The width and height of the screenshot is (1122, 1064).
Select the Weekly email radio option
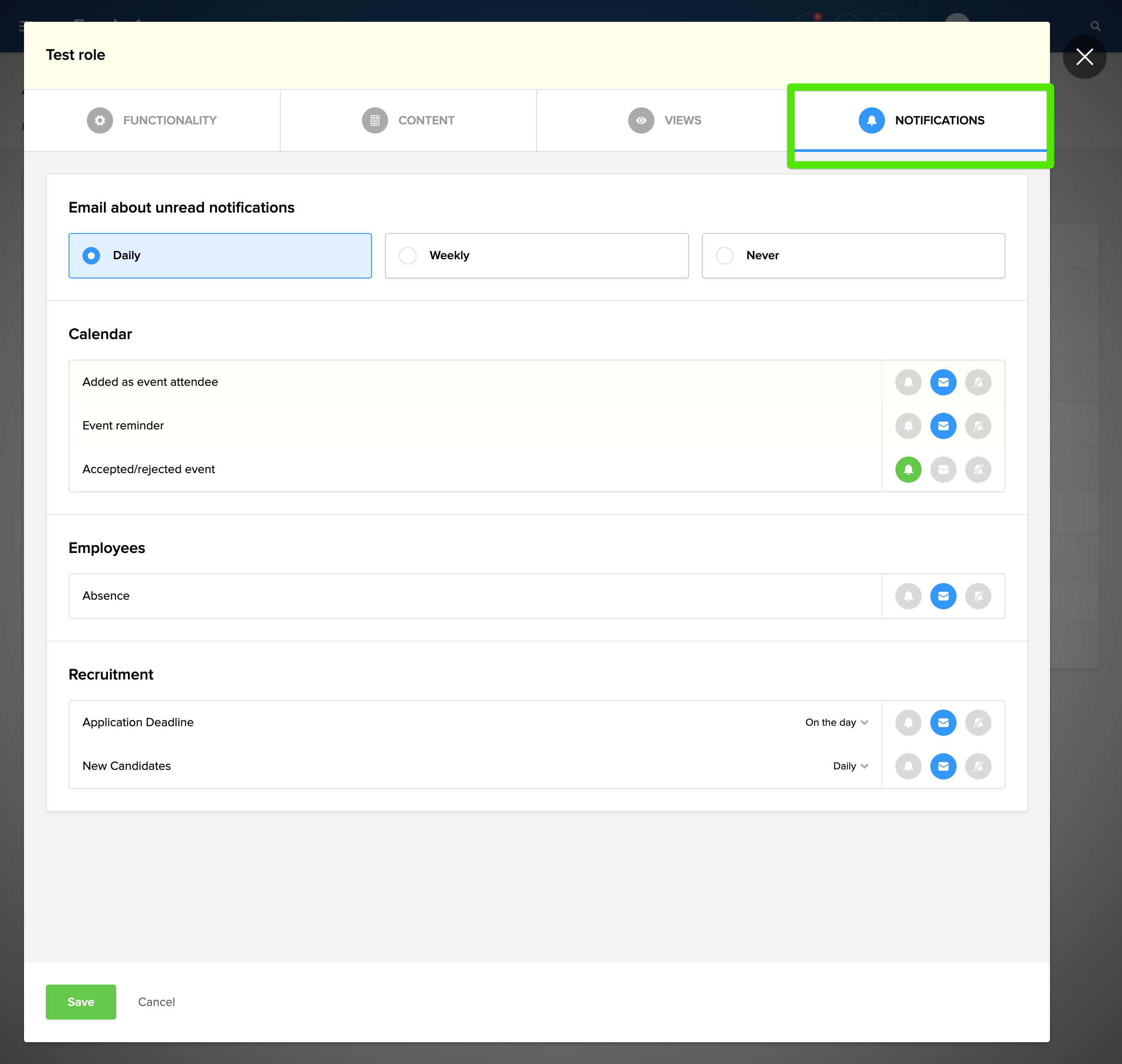tap(408, 256)
